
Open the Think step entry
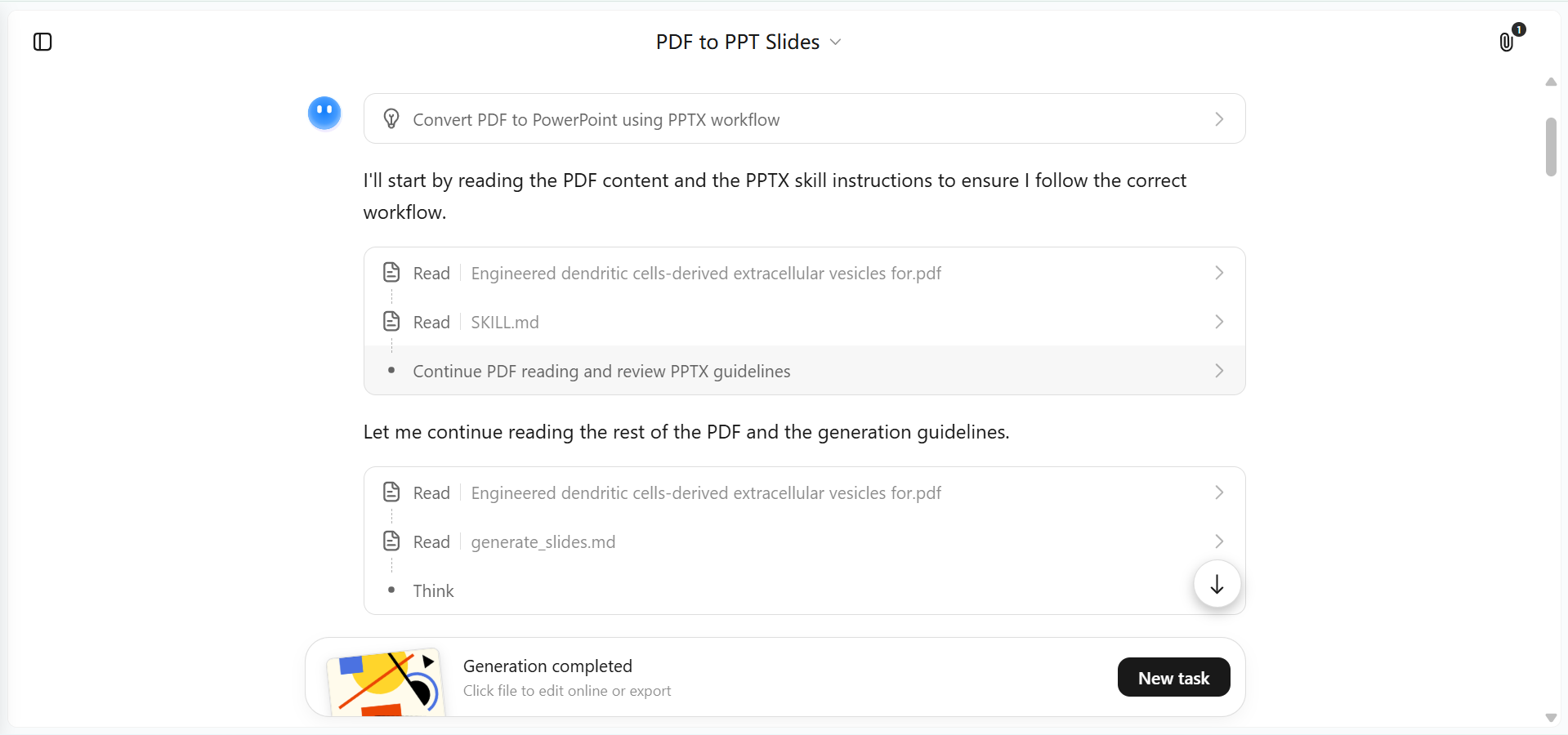[x=433, y=590]
